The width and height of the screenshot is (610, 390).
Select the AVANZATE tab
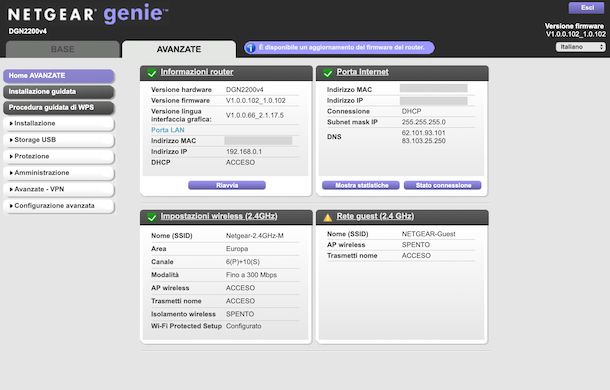pyautogui.click(x=179, y=49)
